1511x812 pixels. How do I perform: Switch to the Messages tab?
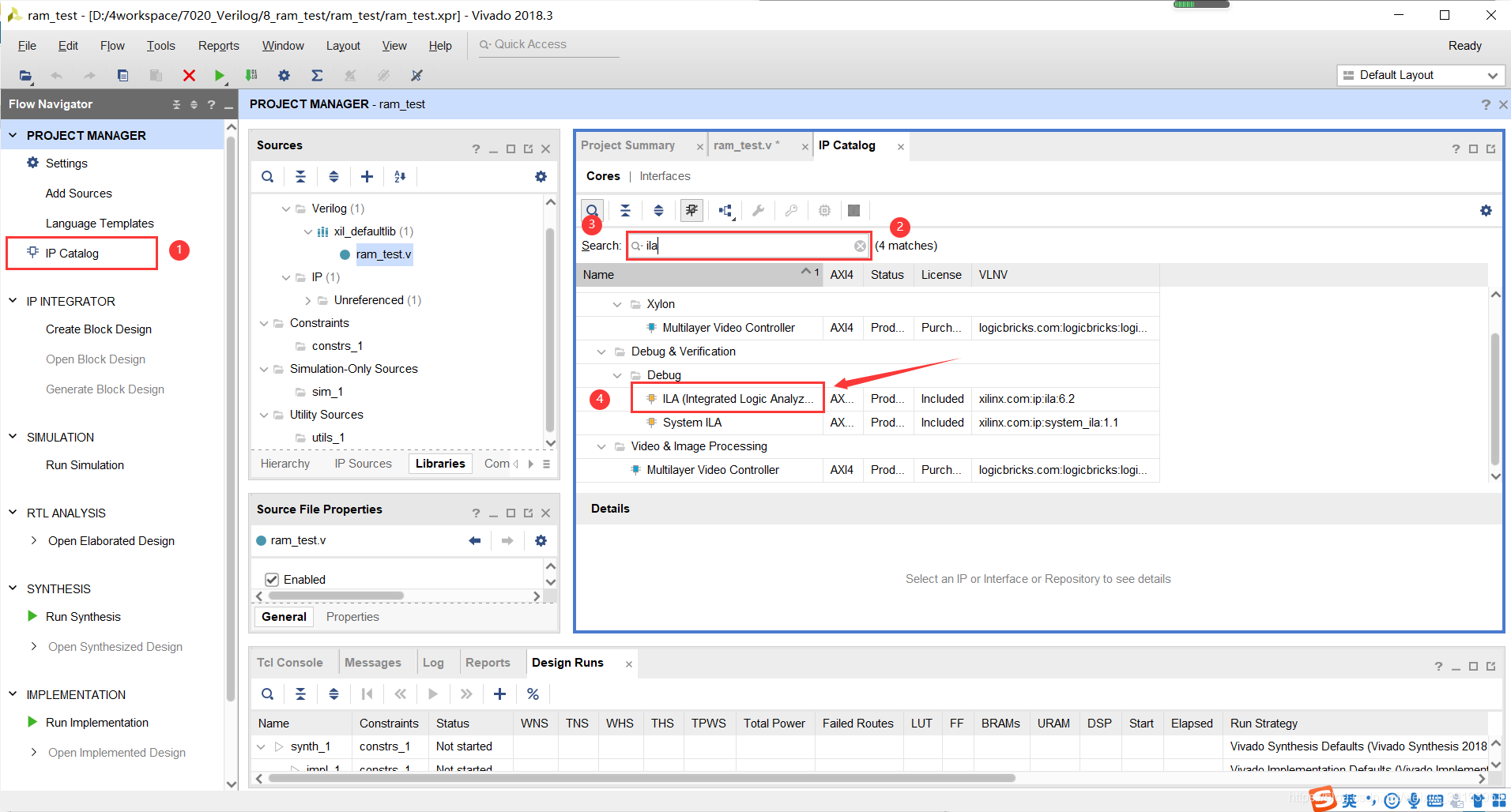click(372, 663)
